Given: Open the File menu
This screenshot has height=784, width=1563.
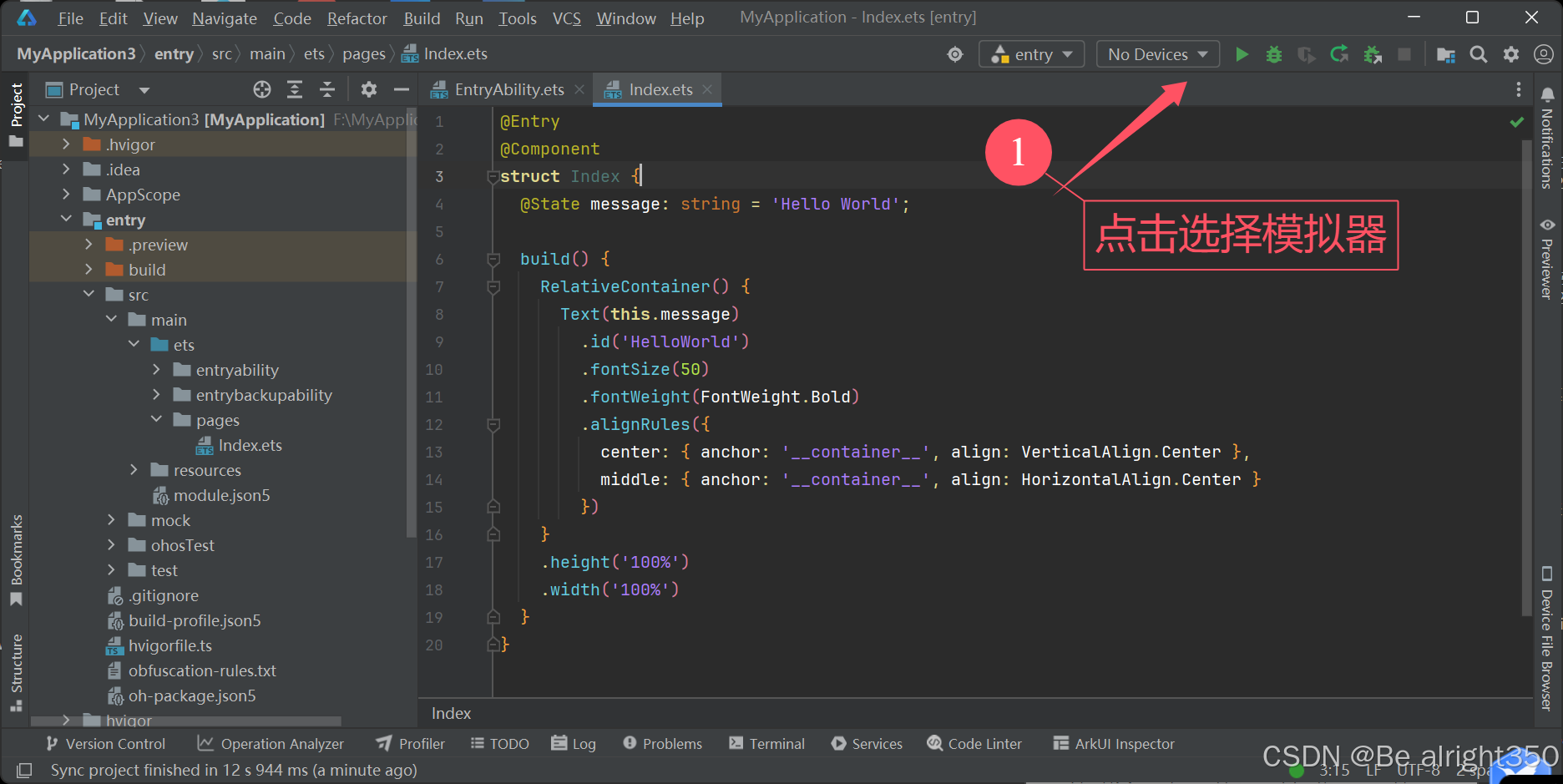Looking at the screenshot, I should 70,18.
